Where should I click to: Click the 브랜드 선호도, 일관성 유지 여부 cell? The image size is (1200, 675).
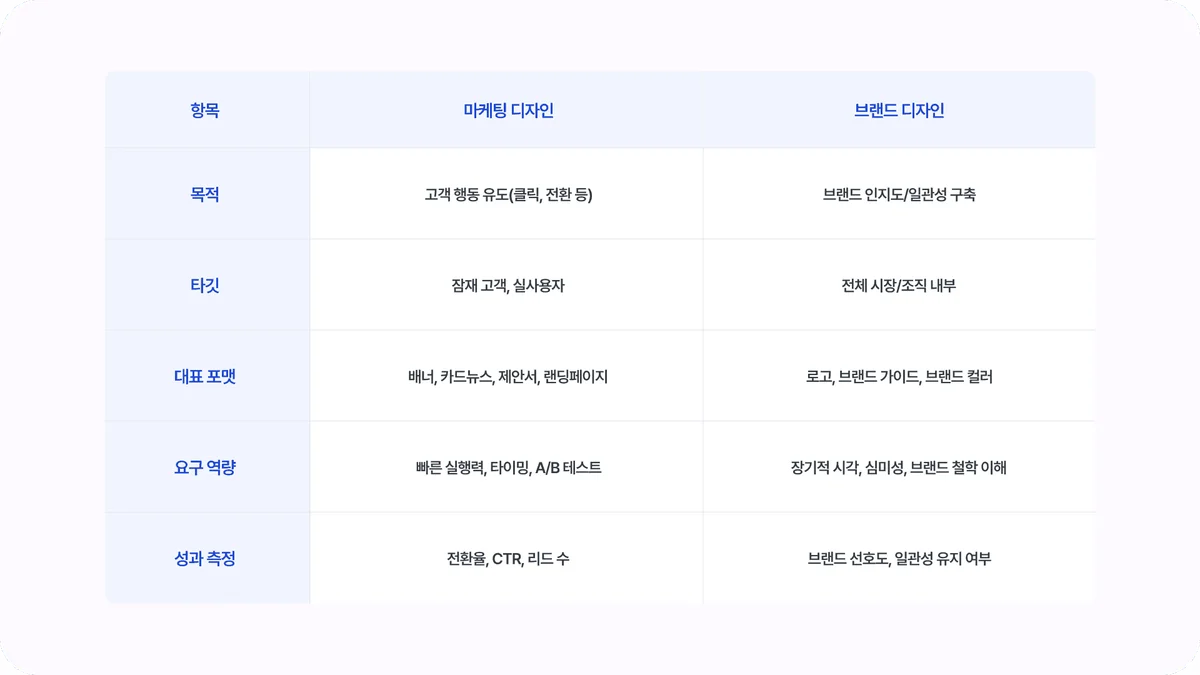point(899,559)
